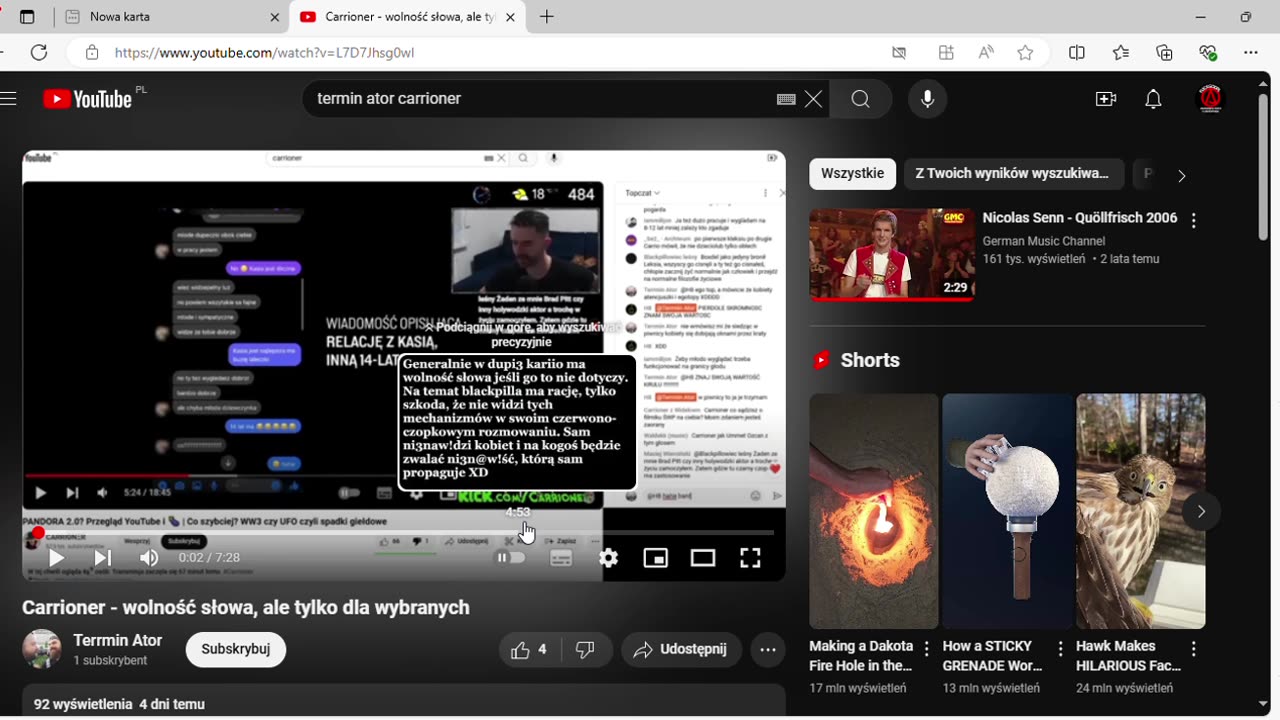Refresh the page in browser

click(39, 53)
